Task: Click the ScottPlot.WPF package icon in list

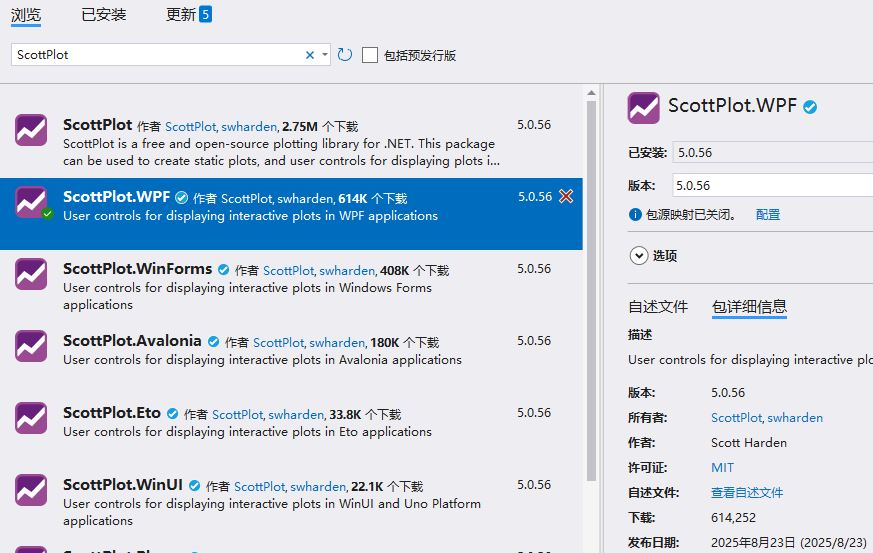Action: click(31, 202)
